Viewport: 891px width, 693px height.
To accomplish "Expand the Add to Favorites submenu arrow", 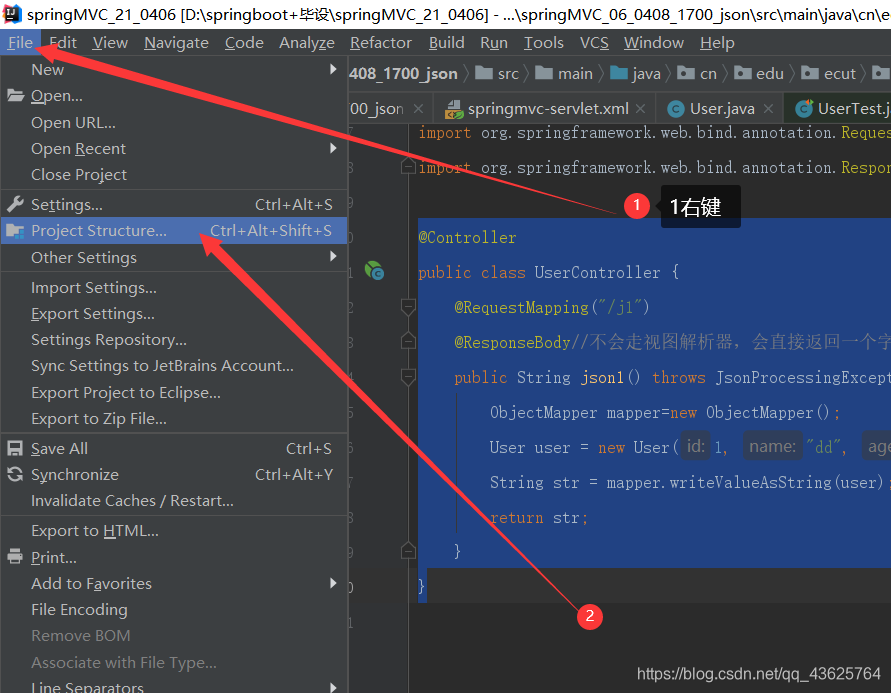I will tap(333, 583).
